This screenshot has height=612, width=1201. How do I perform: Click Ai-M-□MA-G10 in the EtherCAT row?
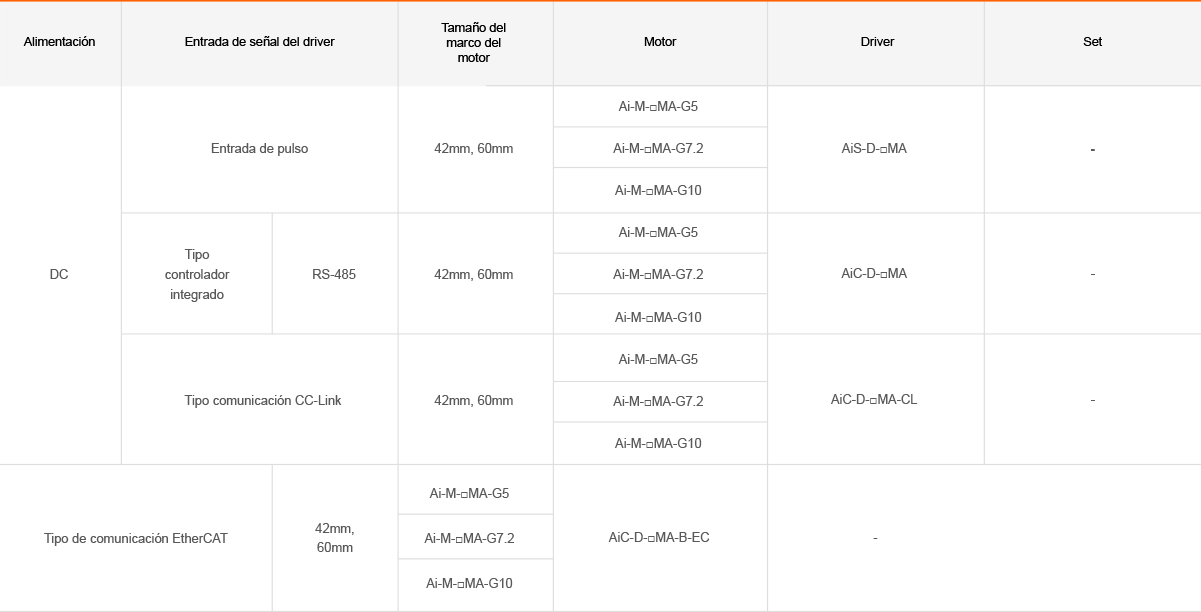[x=469, y=583]
